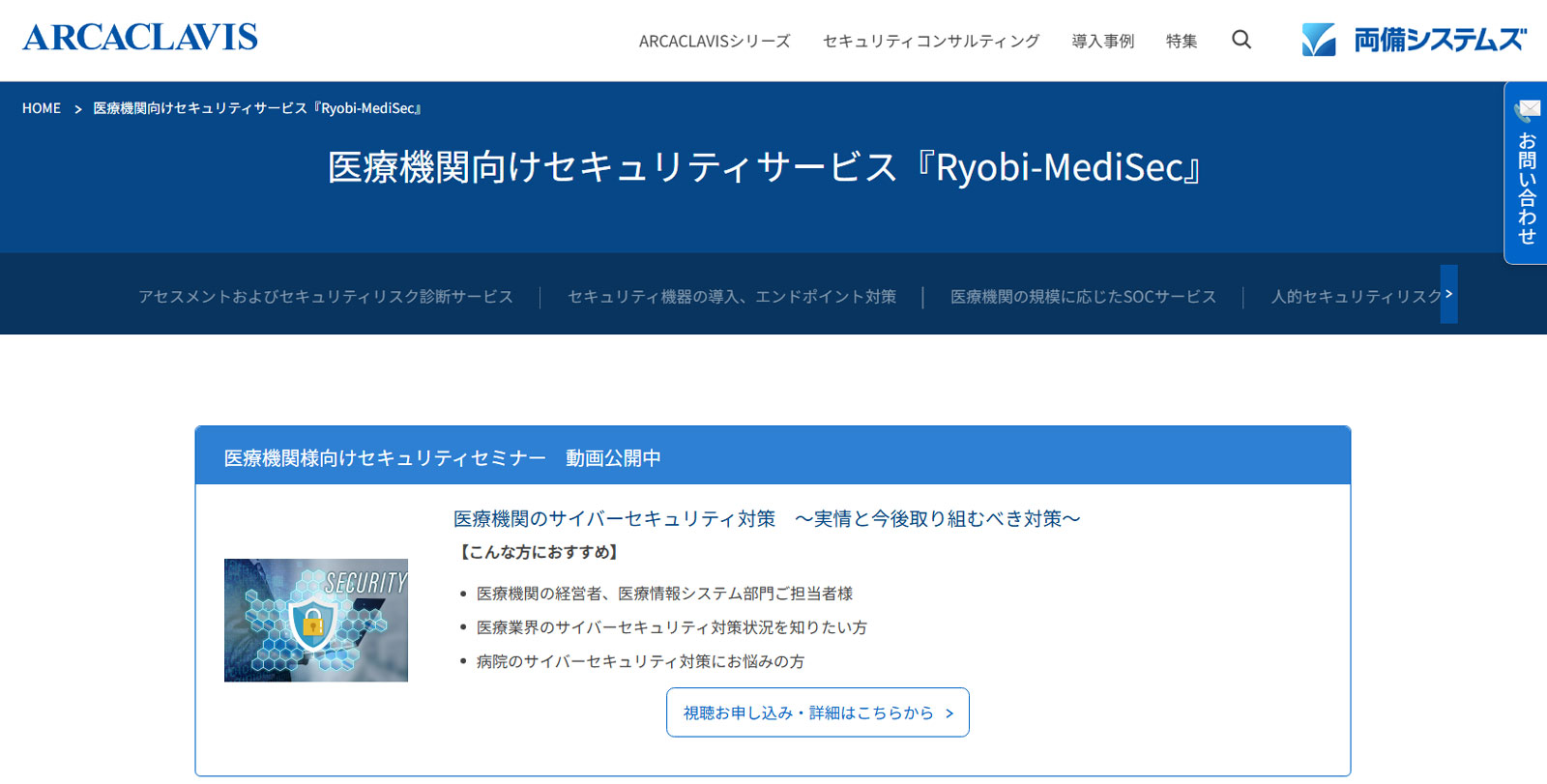Click the 【こんな方におすすめ】 label
Image resolution: width=1547 pixels, height=784 pixels.
(x=540, y=552)
